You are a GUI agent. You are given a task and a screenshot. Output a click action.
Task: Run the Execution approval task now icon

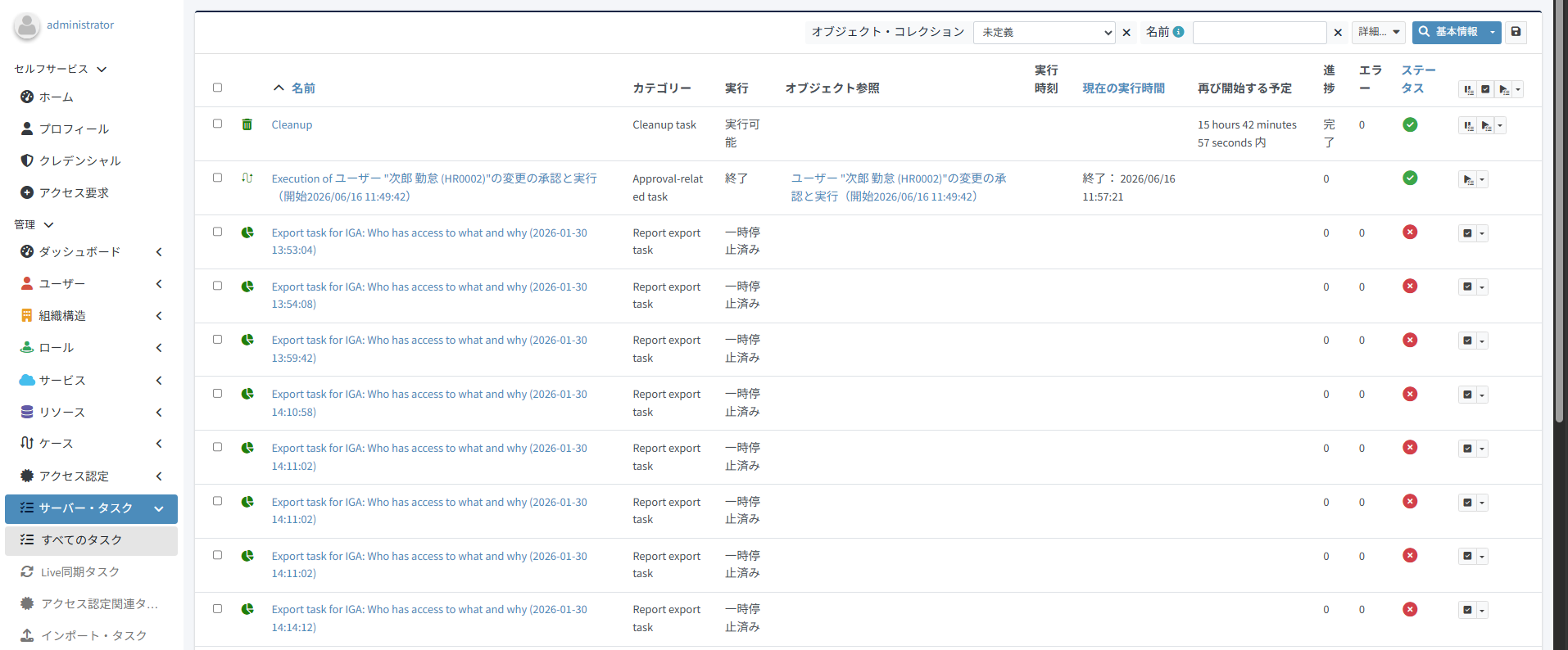click(x=1468, y=179)
